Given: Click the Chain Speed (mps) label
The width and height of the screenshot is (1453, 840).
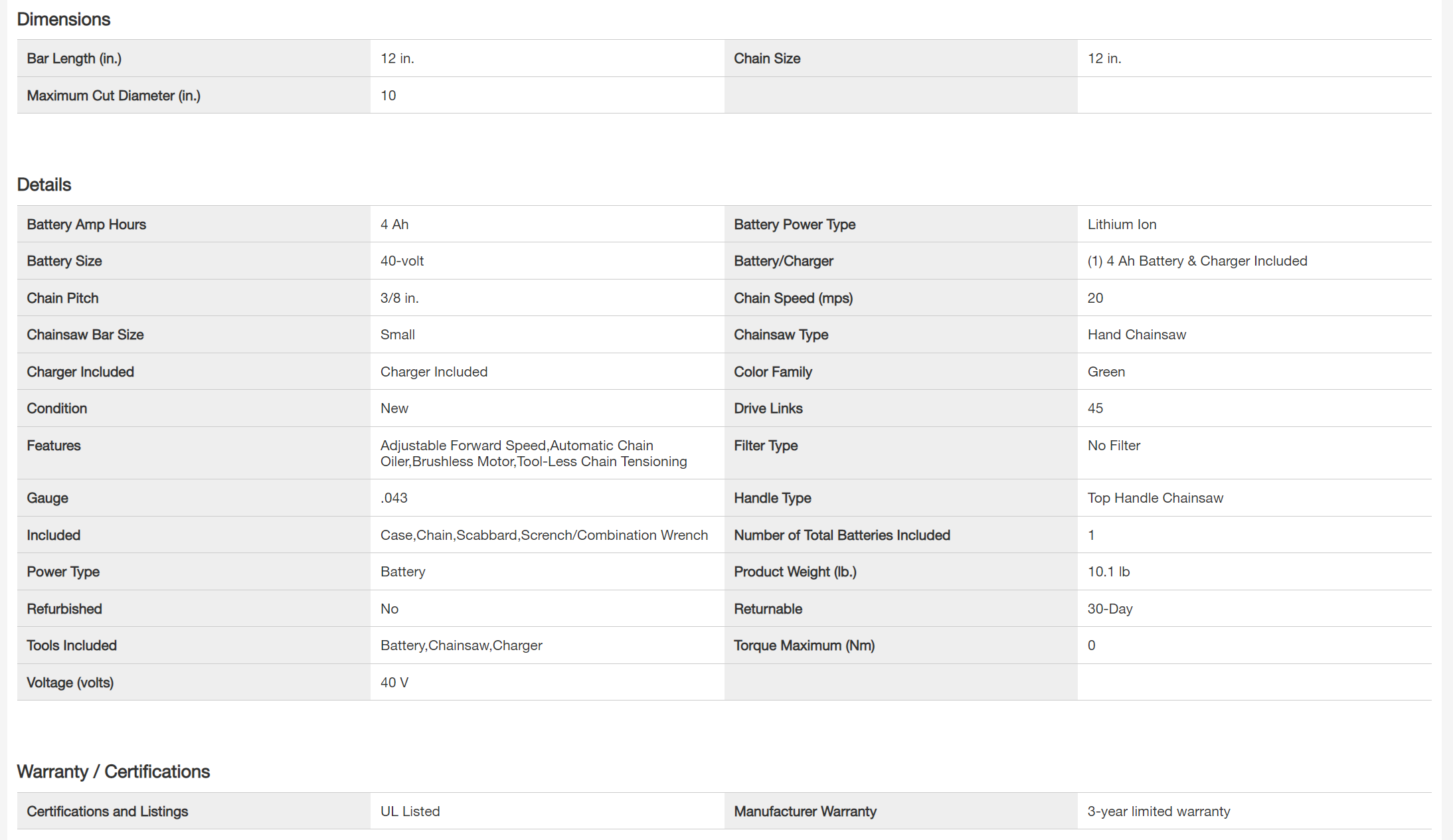Looking at the screenshot, I should (x=793, y=298).
